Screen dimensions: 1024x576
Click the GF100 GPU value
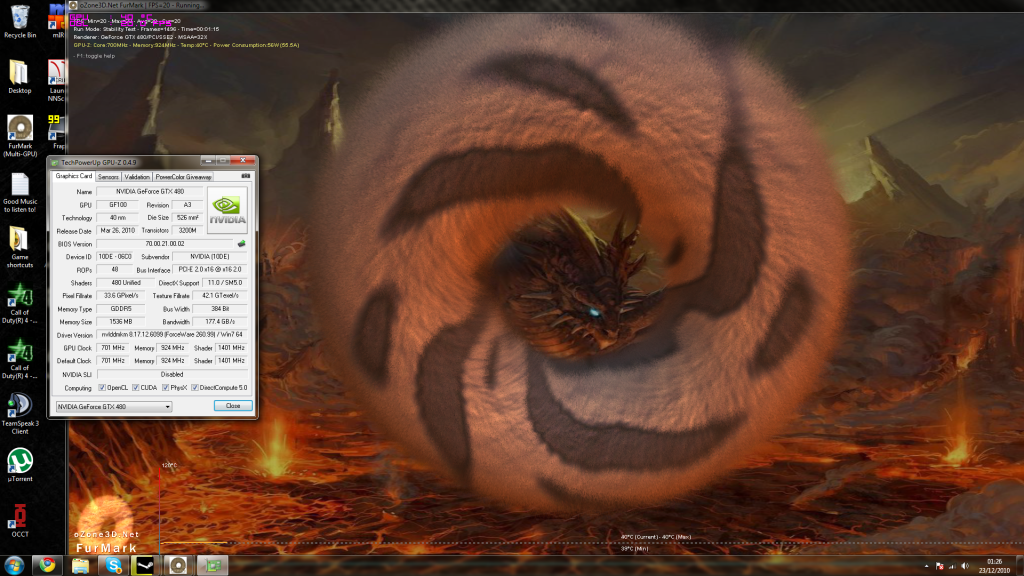[x=118, y=205]
